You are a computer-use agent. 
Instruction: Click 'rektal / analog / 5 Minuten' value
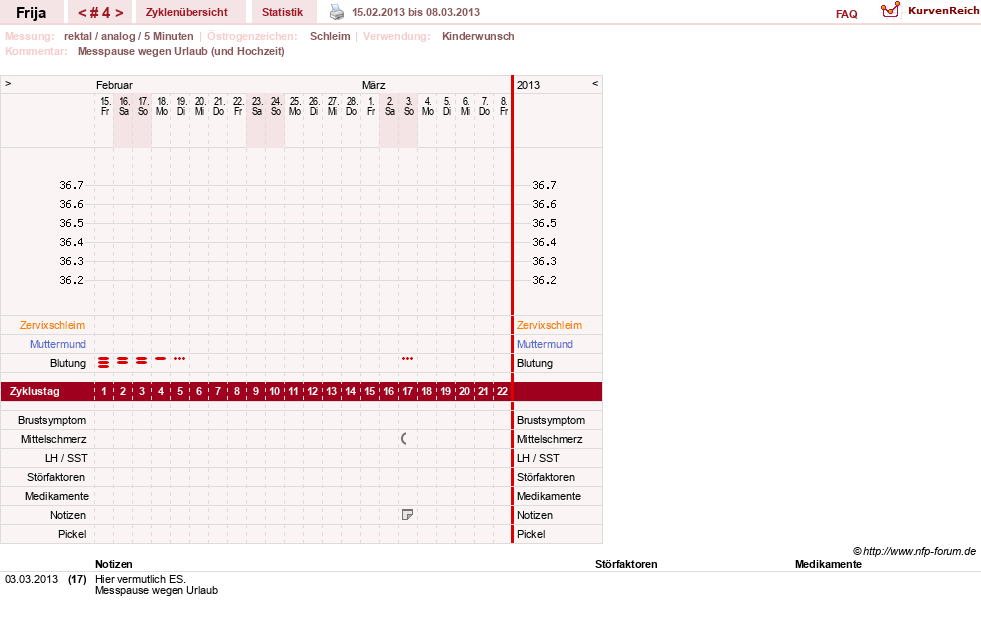pos(128,36)
